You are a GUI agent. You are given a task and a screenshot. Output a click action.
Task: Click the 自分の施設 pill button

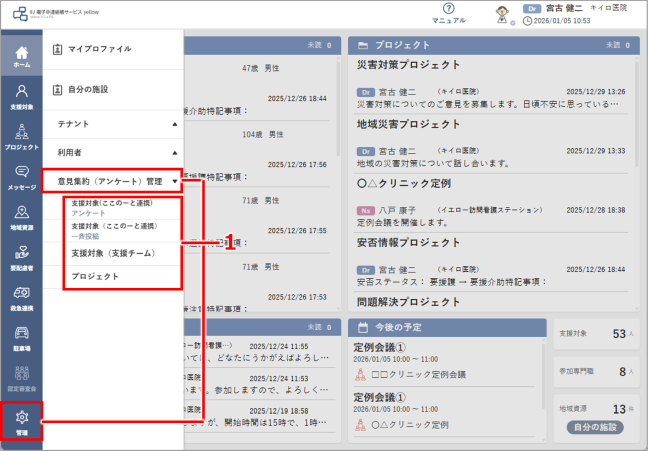click(595, 427)
